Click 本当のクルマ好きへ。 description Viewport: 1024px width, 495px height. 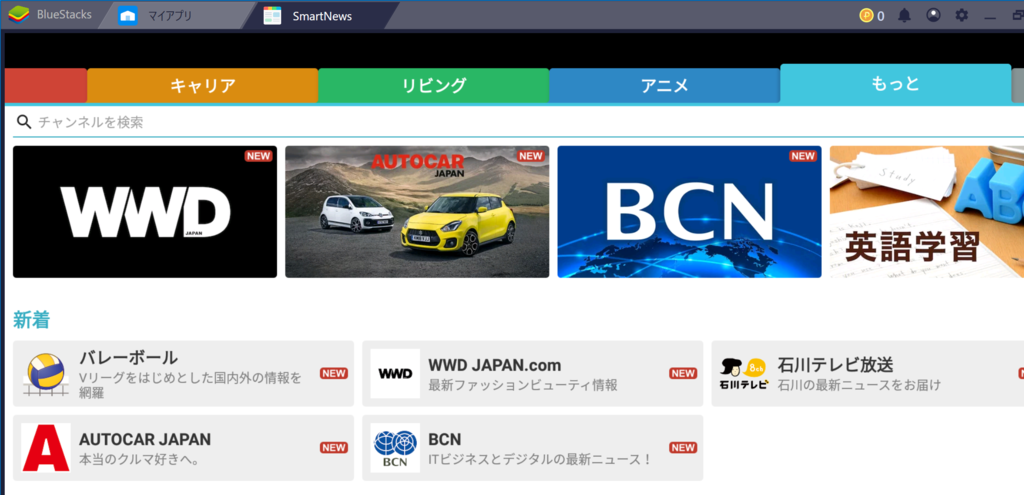tap(140, 460)
